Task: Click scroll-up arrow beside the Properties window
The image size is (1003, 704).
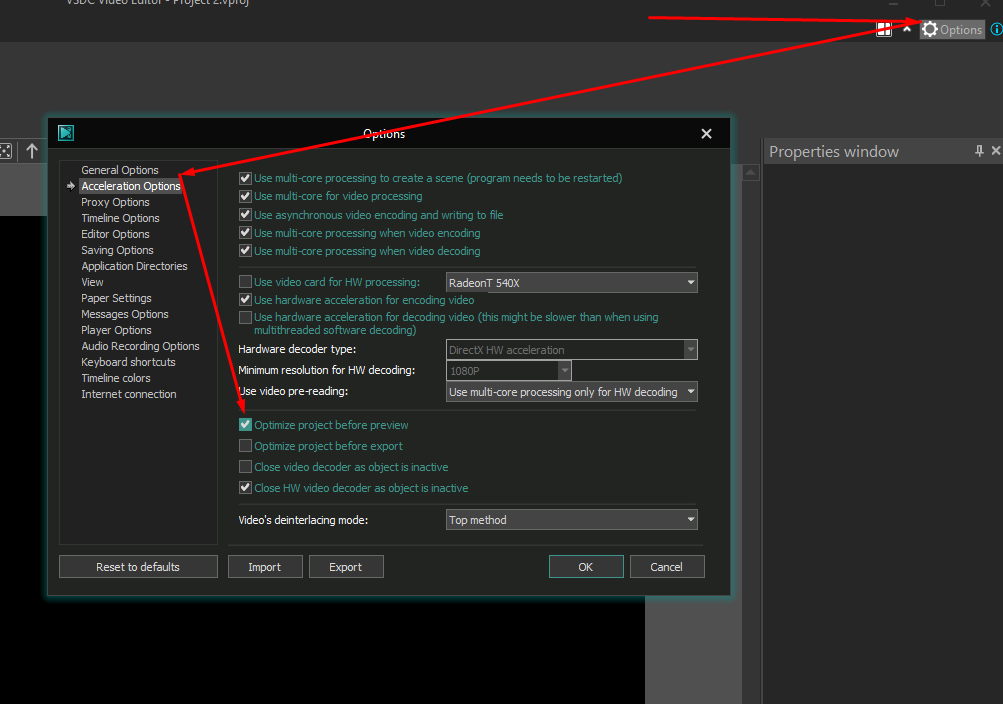Action: pyautogui.click(x=751, y=172)
